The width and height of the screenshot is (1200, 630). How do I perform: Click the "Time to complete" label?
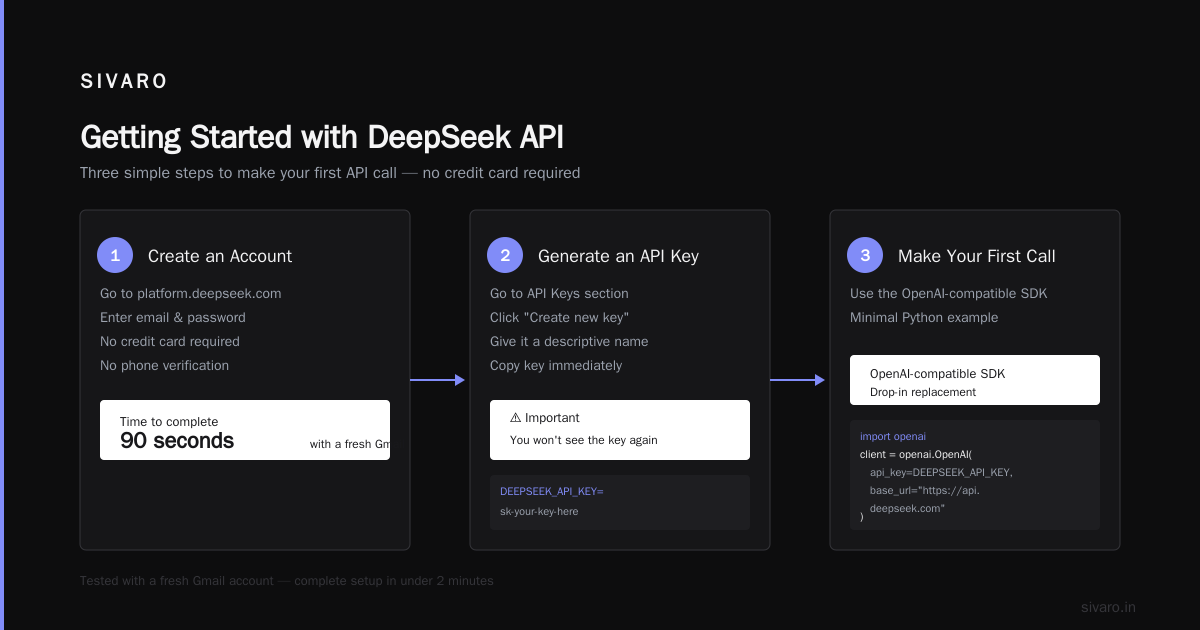(x=169, y=422)
